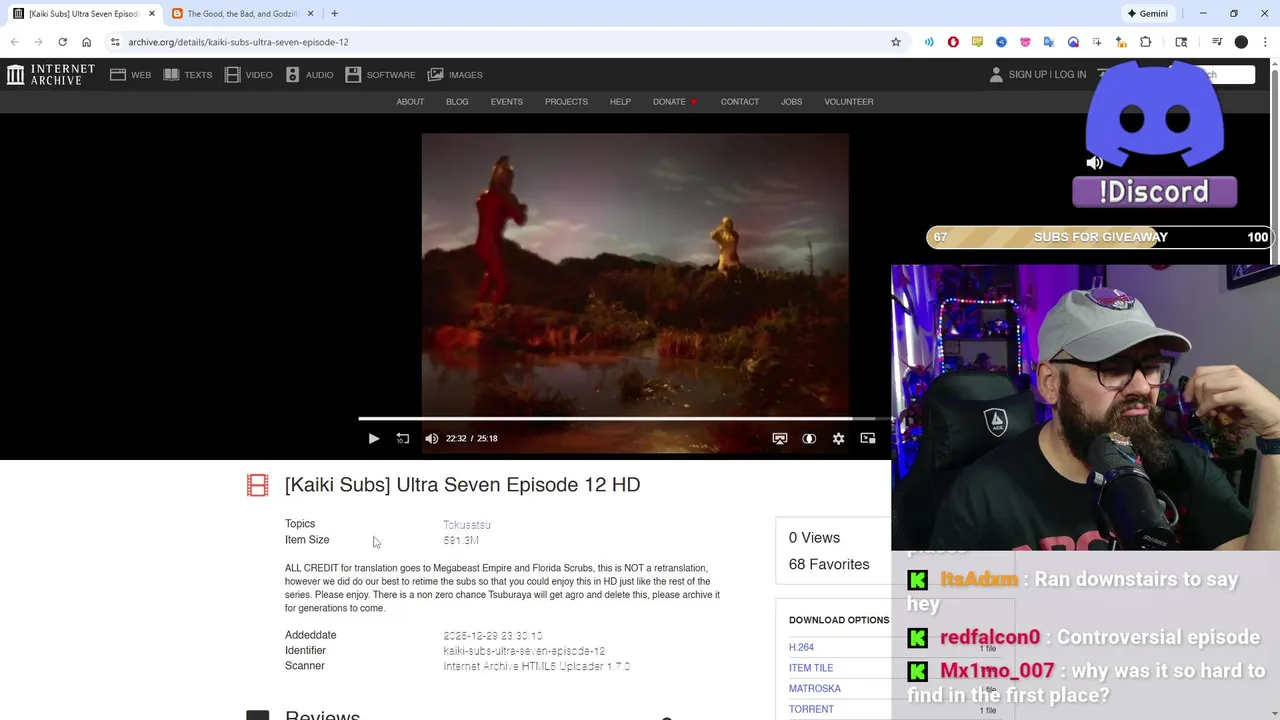
Task: Open the Audio media section
Action: pos(310,75)
